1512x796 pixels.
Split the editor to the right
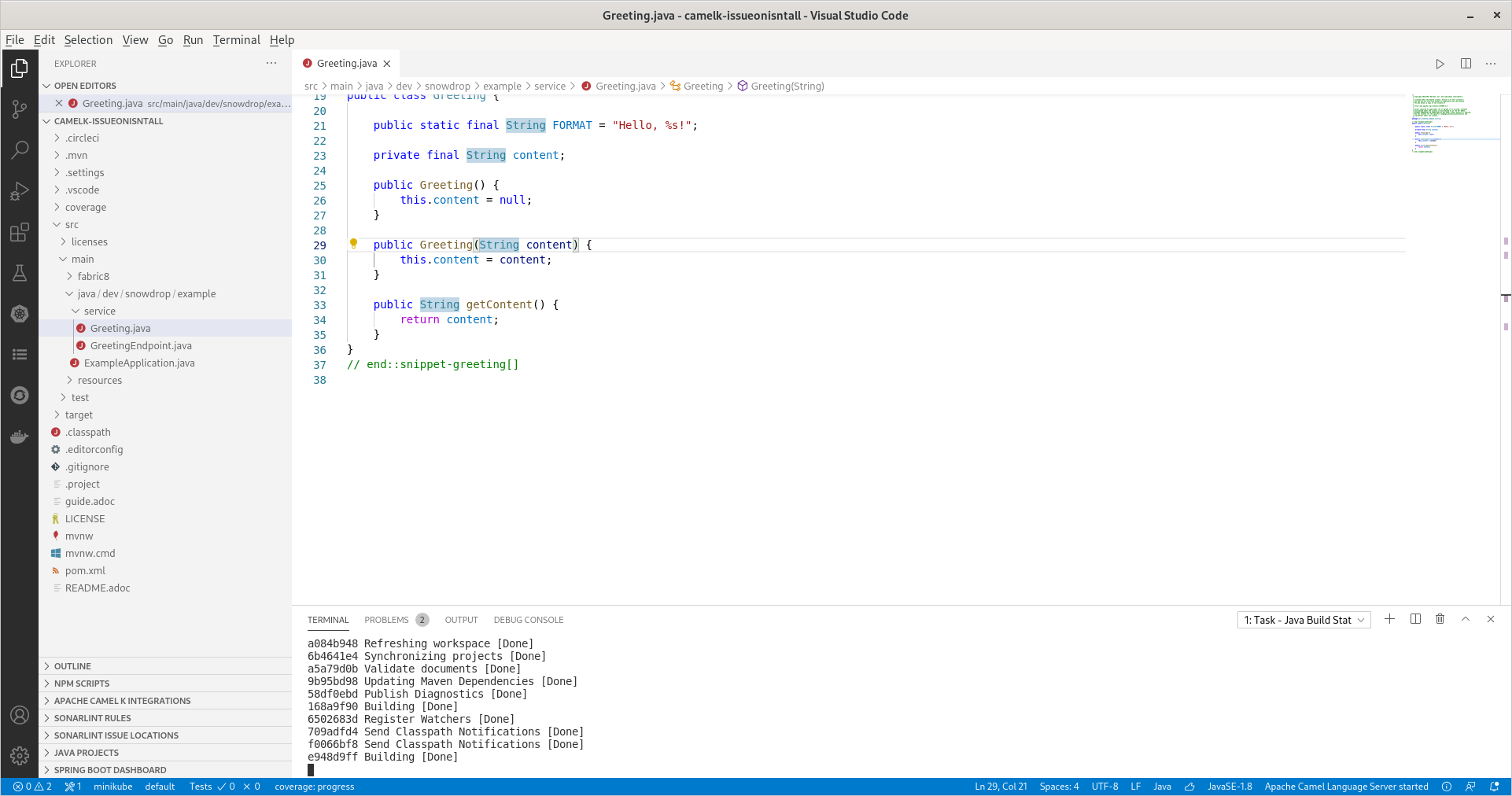[1466, 64]
